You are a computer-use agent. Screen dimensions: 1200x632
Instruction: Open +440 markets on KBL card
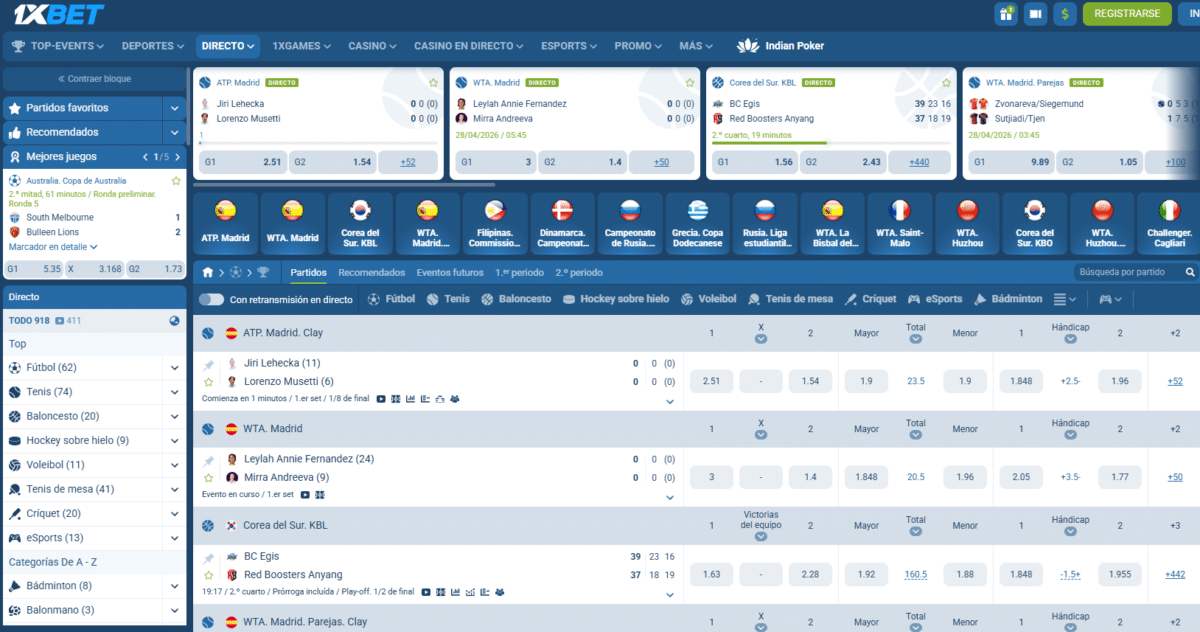point(918,162)
